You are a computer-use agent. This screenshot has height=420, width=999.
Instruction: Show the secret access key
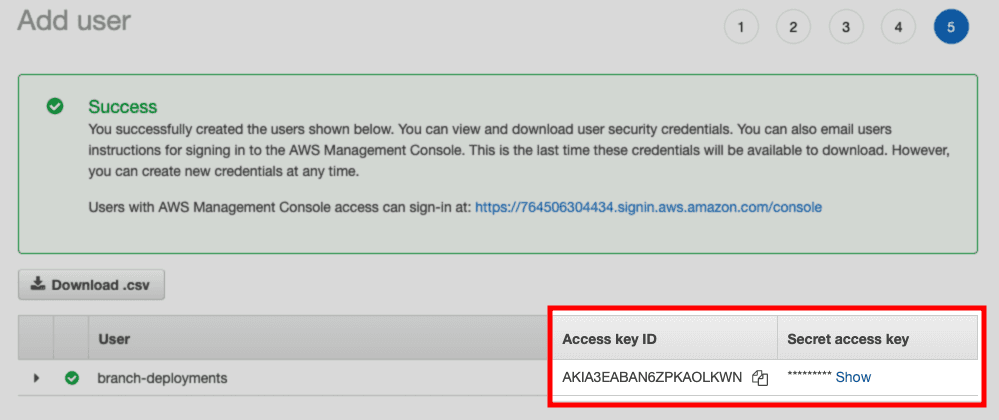(853, 377)
